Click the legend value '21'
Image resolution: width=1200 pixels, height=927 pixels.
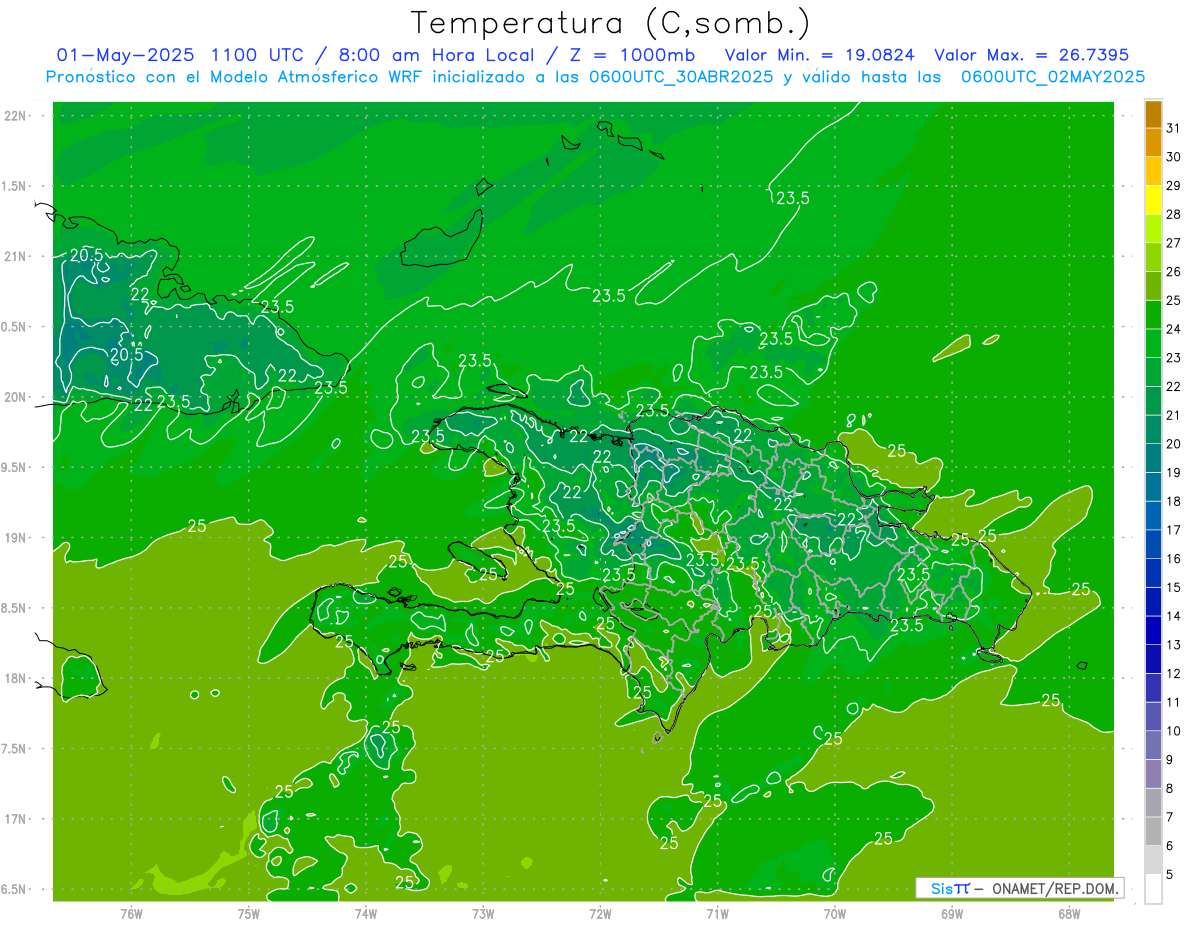pyautogui.click(x=1173, y=415)
